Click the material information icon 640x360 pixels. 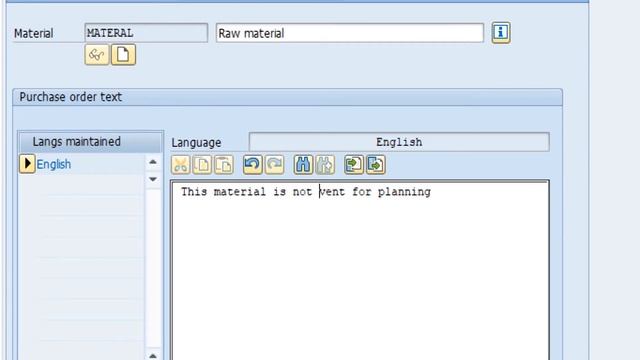501,32
